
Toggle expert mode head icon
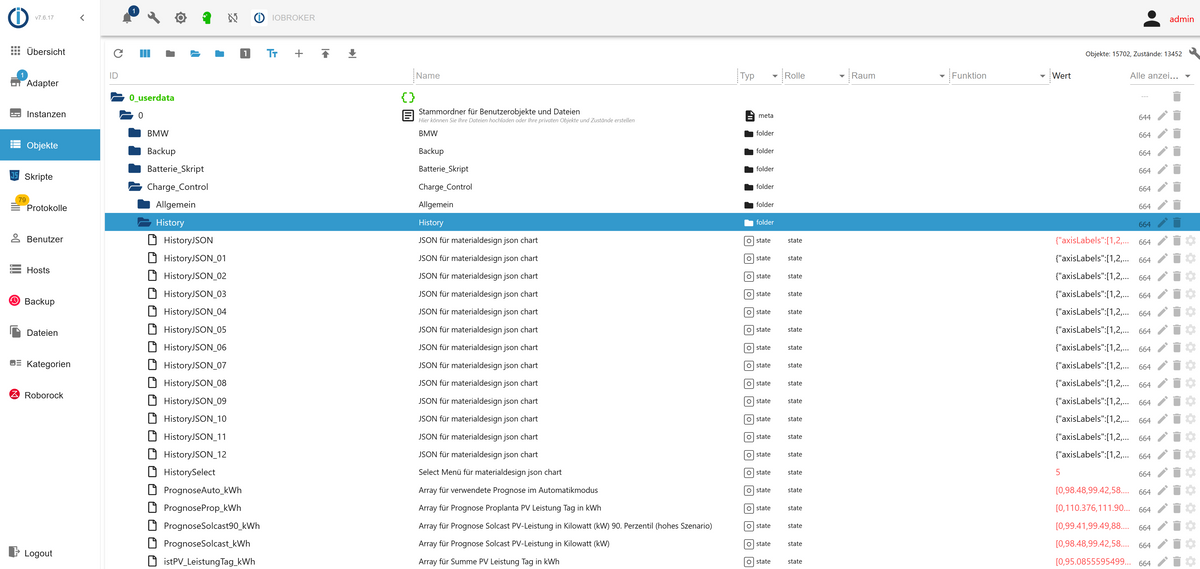[x=206, y=18]
